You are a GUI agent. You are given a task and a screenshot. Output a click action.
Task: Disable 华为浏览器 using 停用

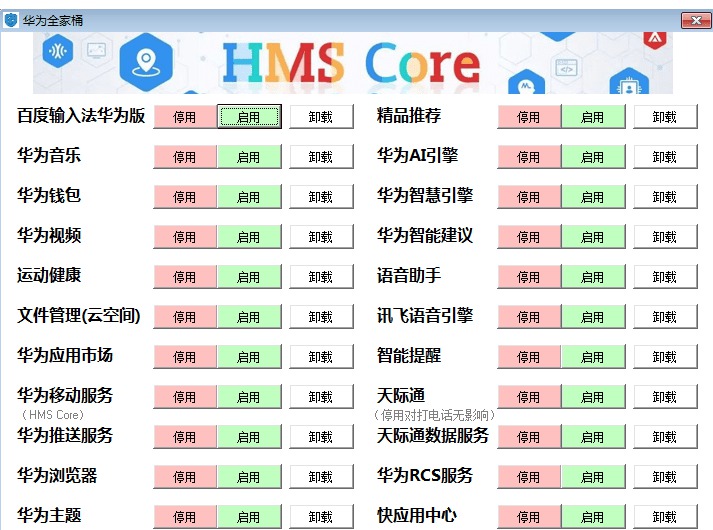tap(185, 477)
